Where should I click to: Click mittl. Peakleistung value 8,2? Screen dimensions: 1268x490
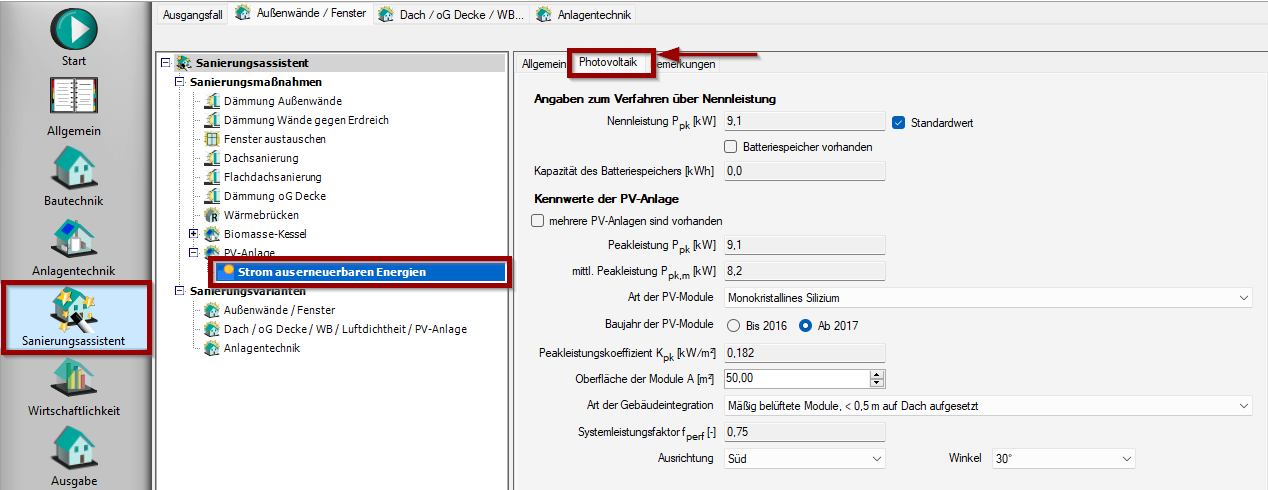(x=804, y=271)
